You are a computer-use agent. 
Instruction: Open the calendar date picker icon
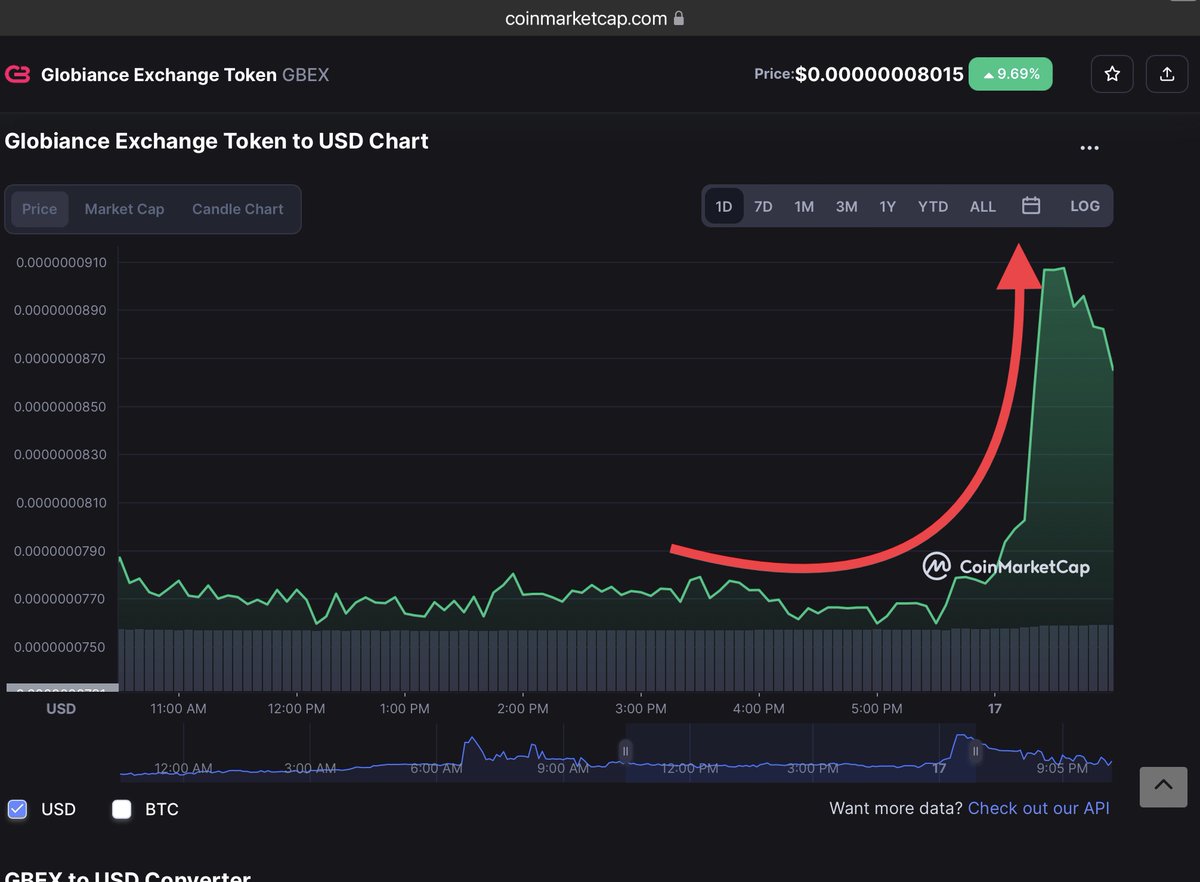click(x=1031, y=205)
